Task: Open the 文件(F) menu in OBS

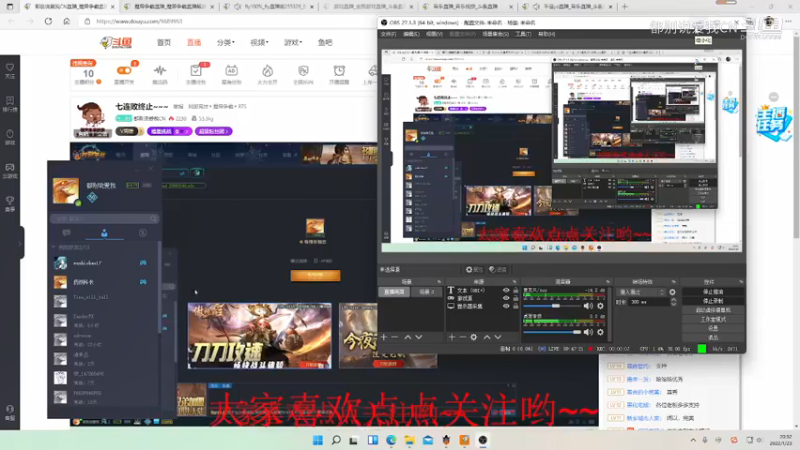Action: click(x=388, y=34)
